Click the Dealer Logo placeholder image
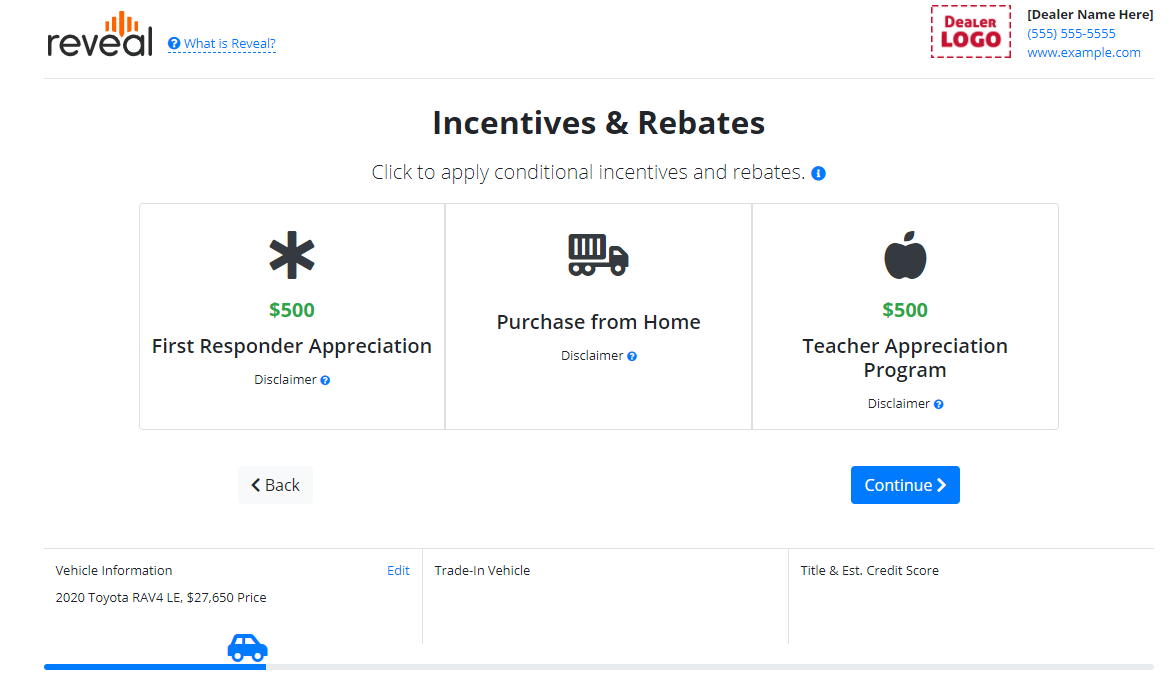 971,31
